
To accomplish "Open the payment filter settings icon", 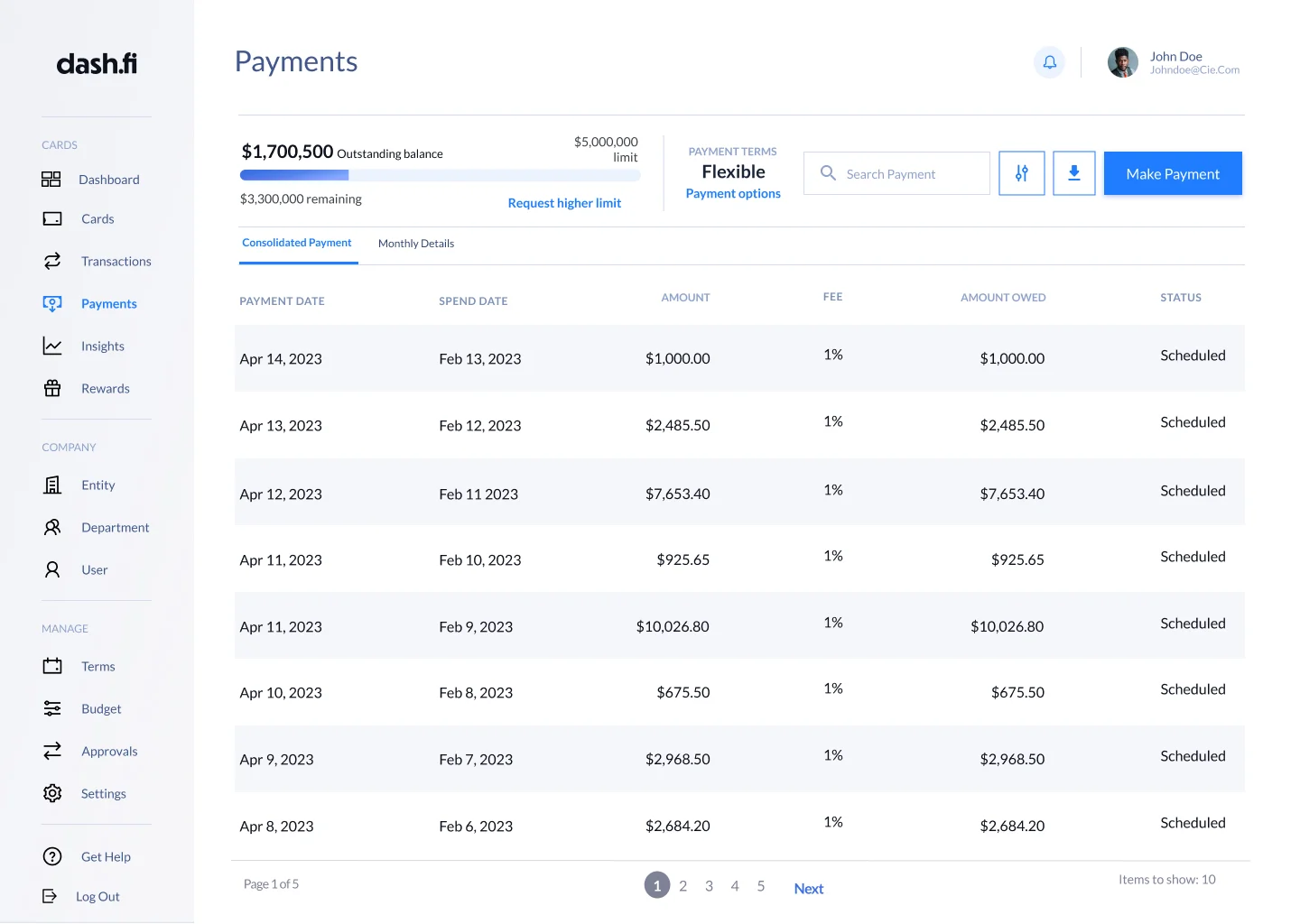I will point(1021,173).
